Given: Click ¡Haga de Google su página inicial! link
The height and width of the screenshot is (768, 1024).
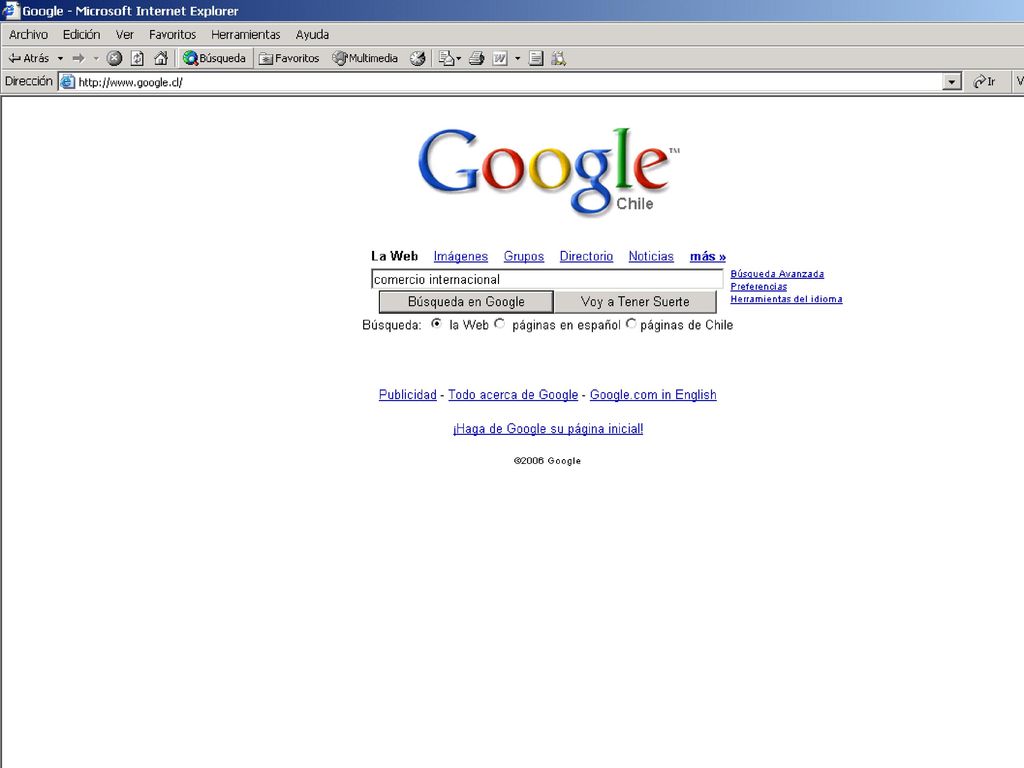Looking at the screenshot, I should [548, 428].
